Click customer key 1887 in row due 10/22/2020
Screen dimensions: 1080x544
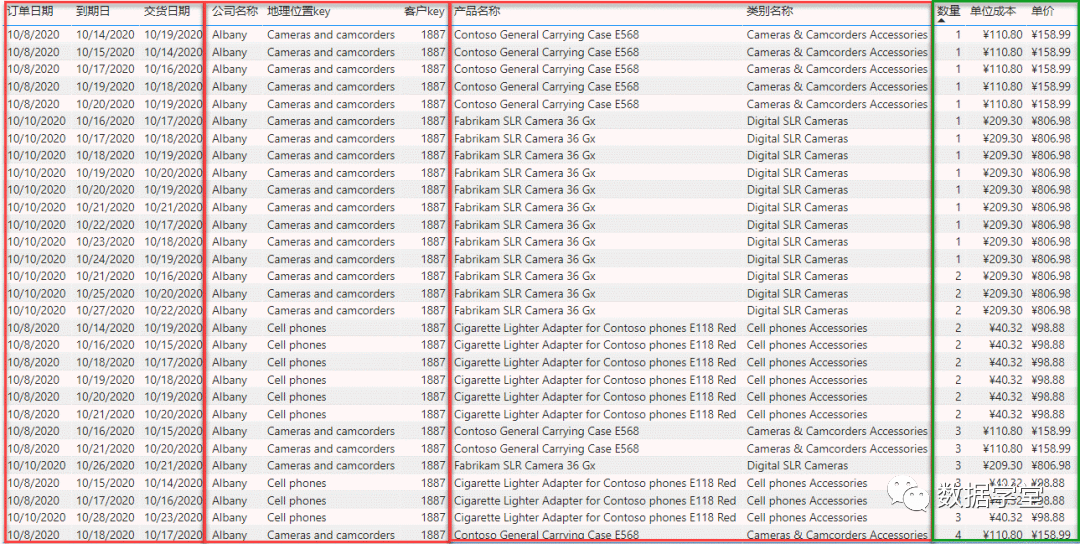pyautogui.click(x=433, y=224)
